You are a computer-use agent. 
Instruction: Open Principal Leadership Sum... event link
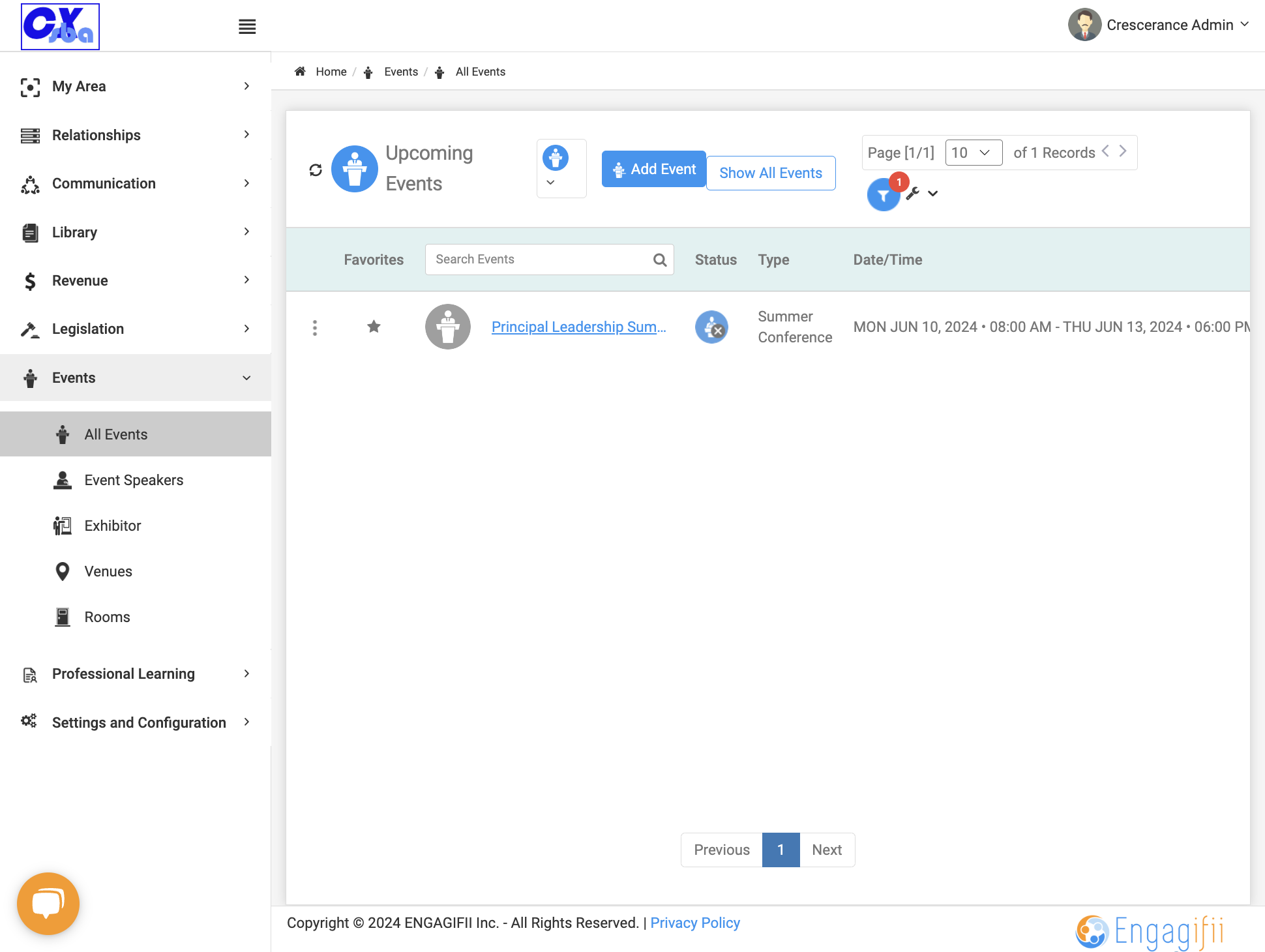578,327
